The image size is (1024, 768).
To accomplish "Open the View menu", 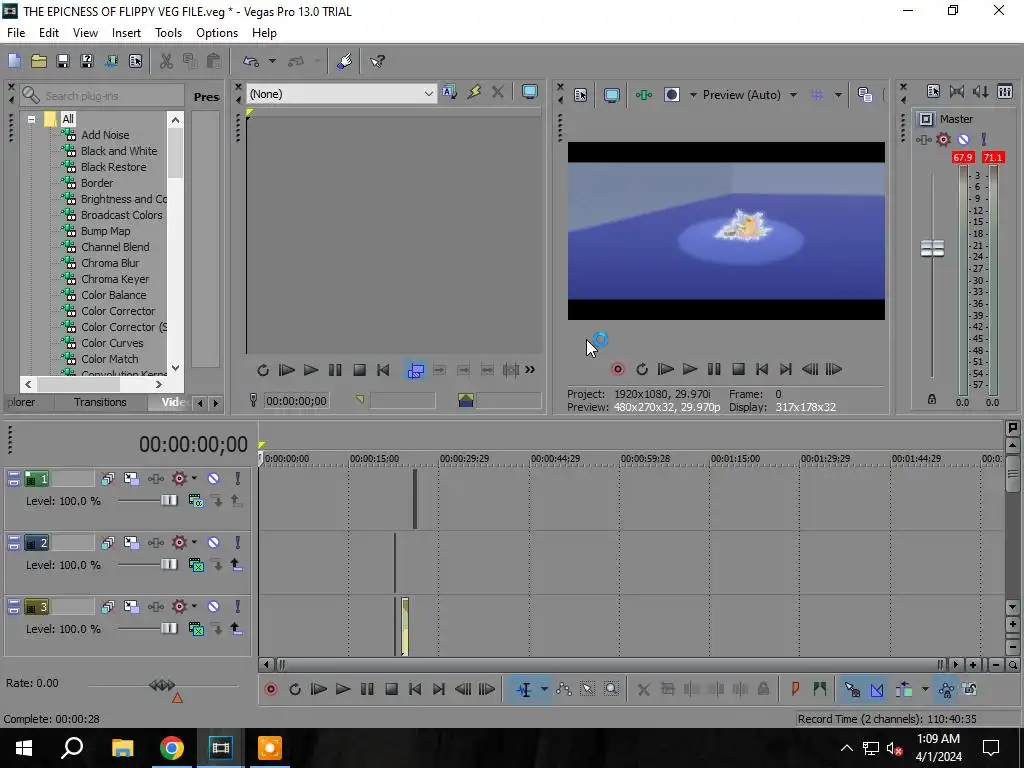I will tap(85, 33).
